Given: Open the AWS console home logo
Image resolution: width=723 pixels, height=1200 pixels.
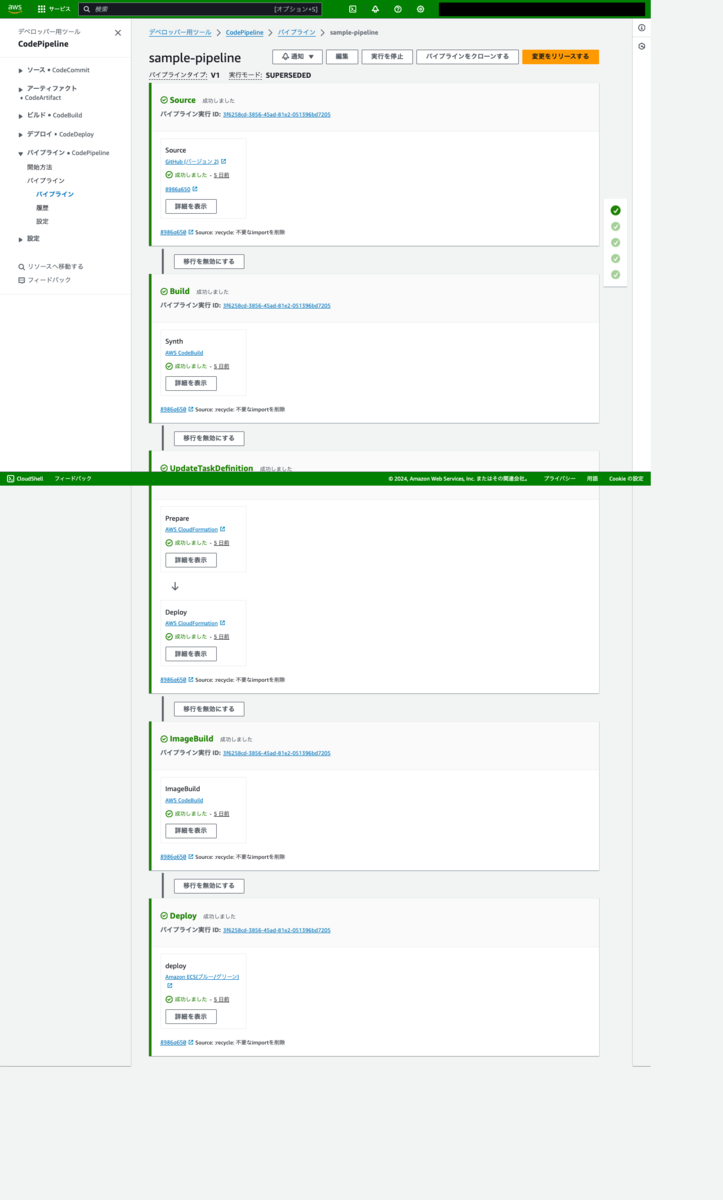Looking at the screenshot, I should [15, 8].
